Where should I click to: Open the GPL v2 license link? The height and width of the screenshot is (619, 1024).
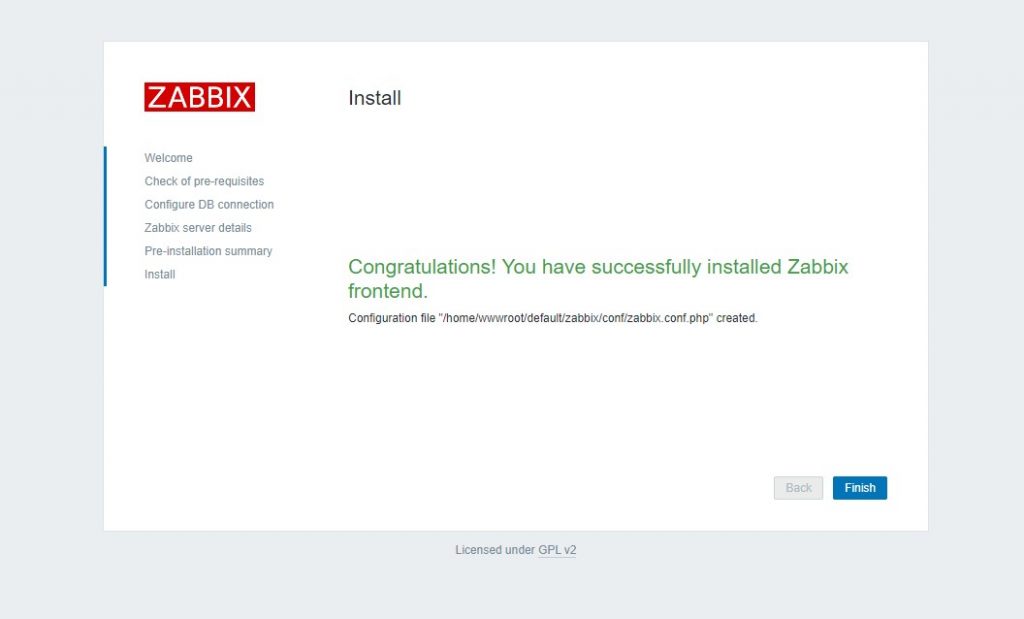tap(557, 550)
